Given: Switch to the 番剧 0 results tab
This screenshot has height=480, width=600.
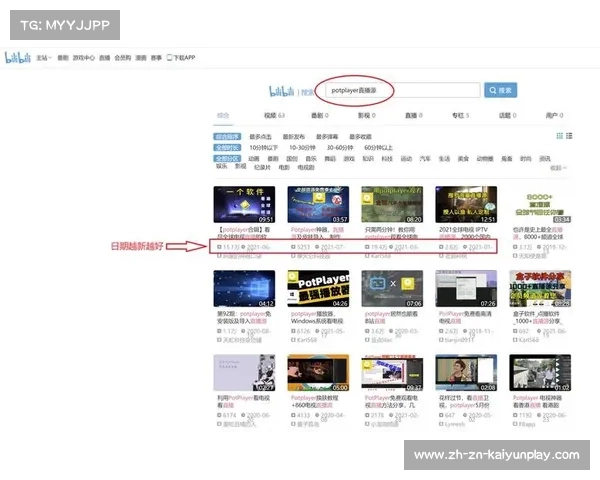Looking at the screenshot, I should click(320, 115).
